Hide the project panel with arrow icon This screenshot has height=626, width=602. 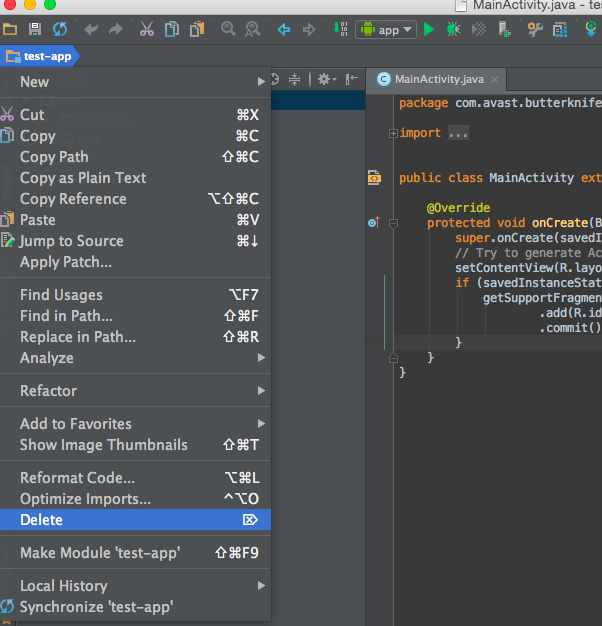(x=351, y=79)
